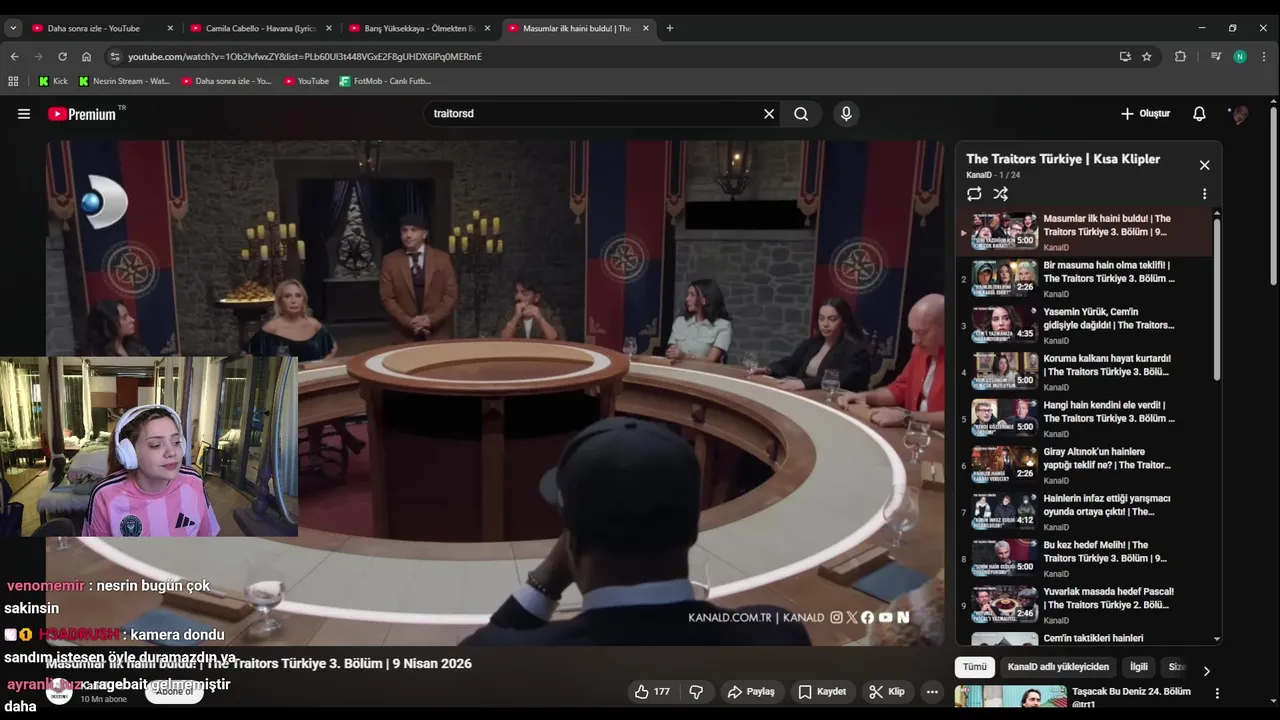Click the main video player area

(495, 393)
